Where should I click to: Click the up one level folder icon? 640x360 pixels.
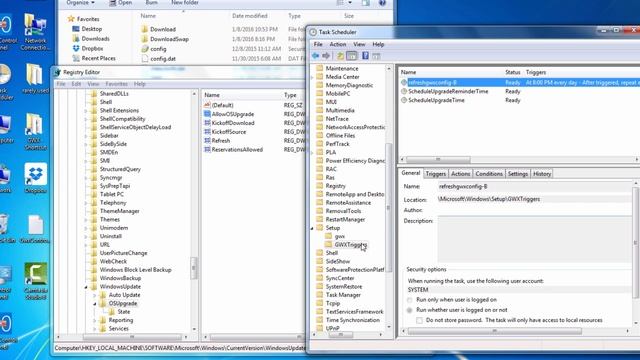340,56
